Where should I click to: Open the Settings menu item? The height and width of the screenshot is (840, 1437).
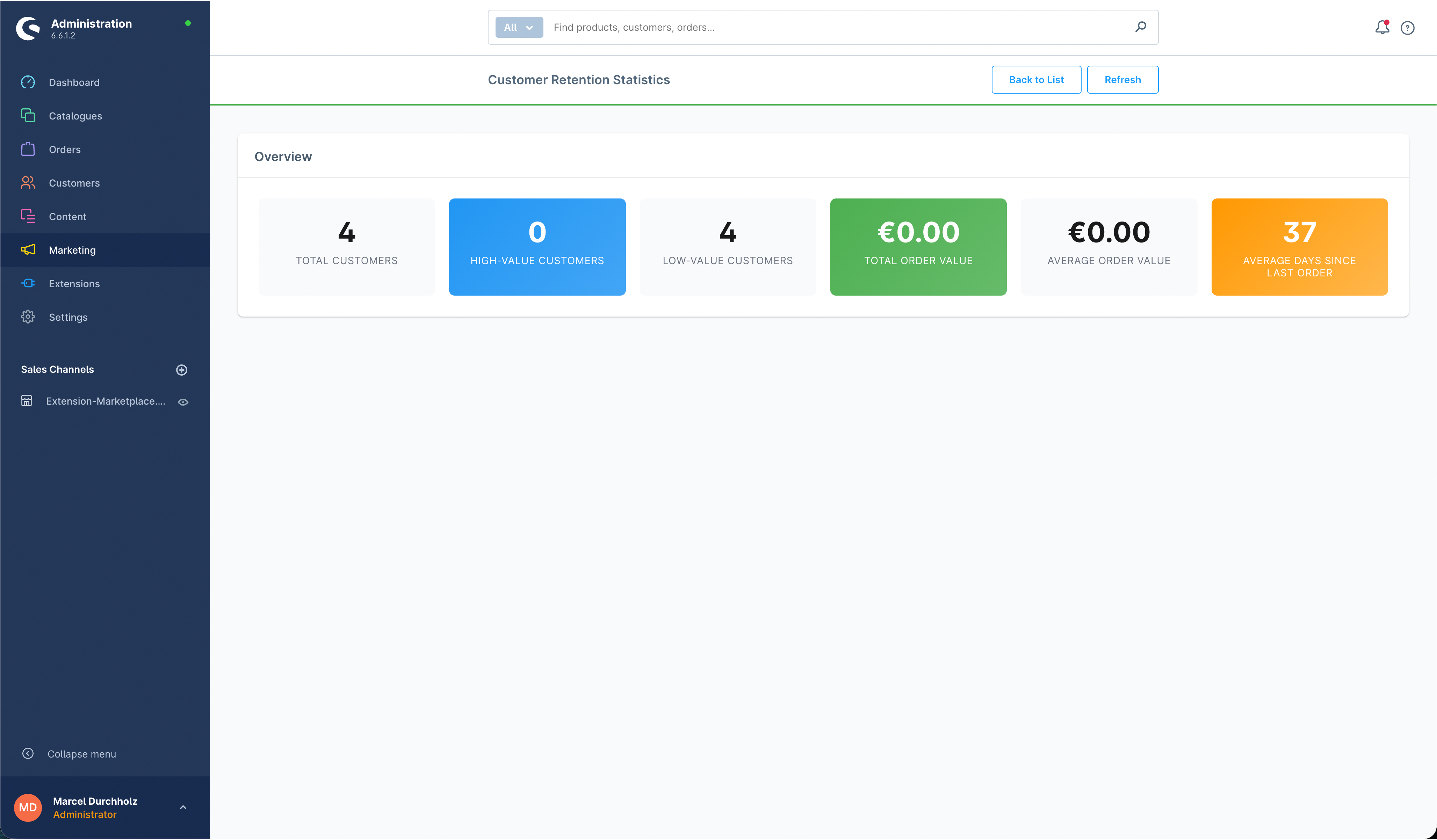click(x=68, y=317)
